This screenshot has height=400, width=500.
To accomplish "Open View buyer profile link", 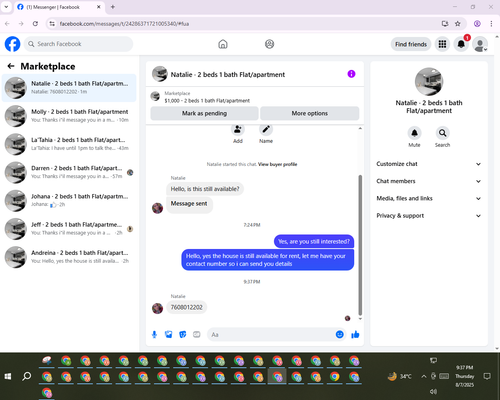I will click(277, 164).
